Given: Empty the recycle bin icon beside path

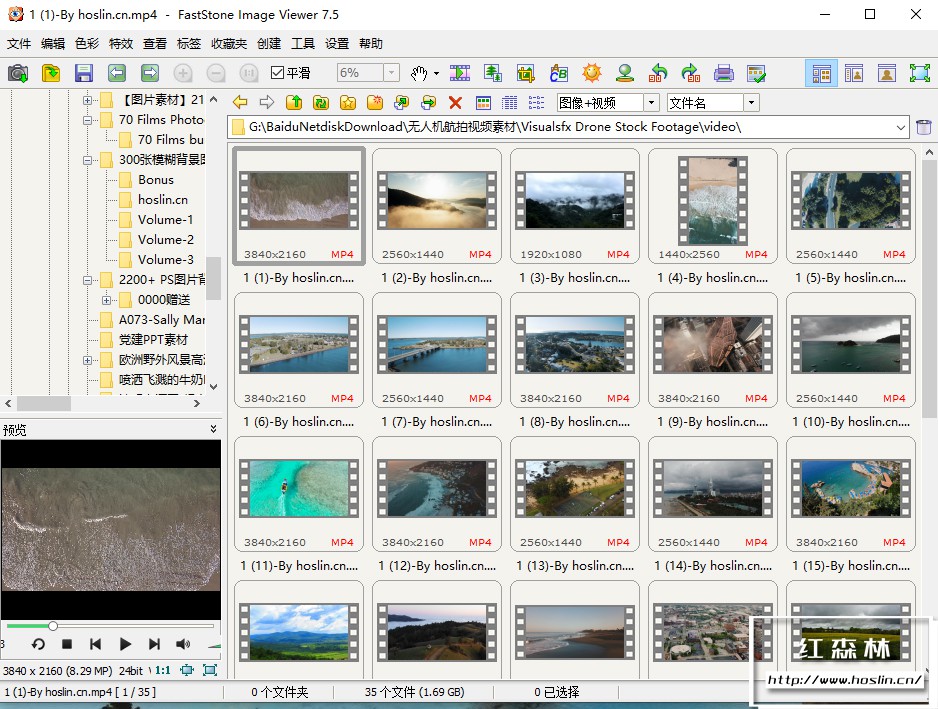Looking at the screenshot, I should click(x=923, y=127).
